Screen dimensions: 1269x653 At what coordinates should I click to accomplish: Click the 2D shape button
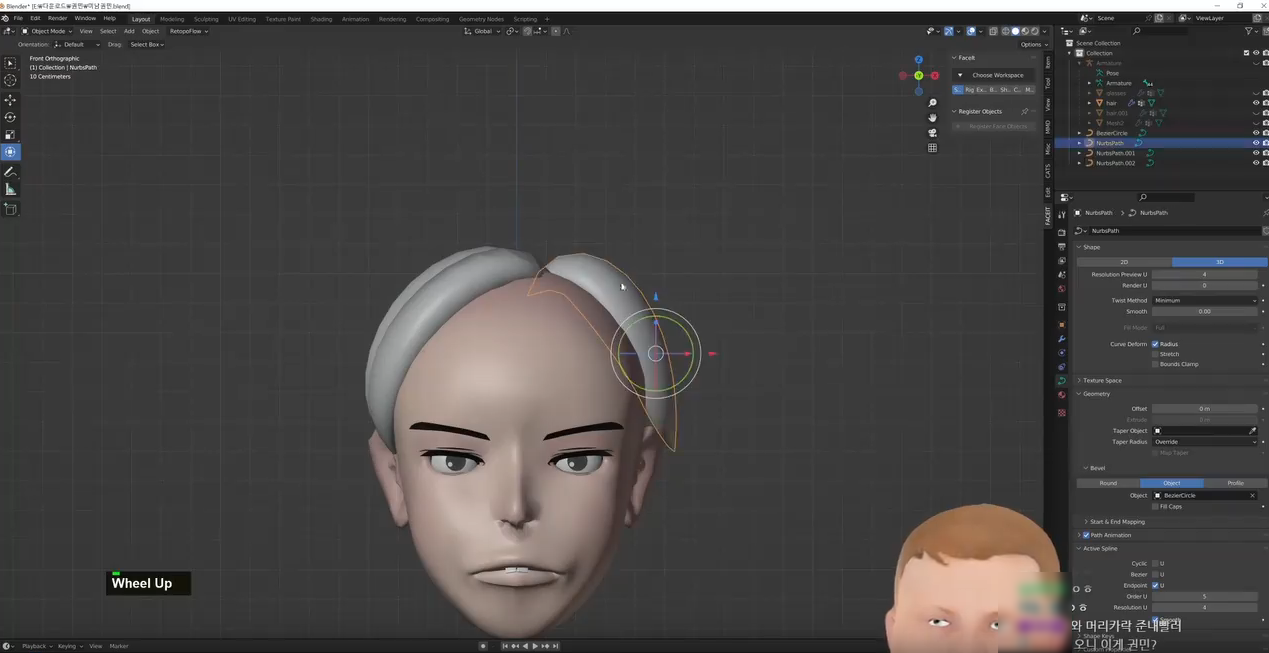[x=1123, y=262]
